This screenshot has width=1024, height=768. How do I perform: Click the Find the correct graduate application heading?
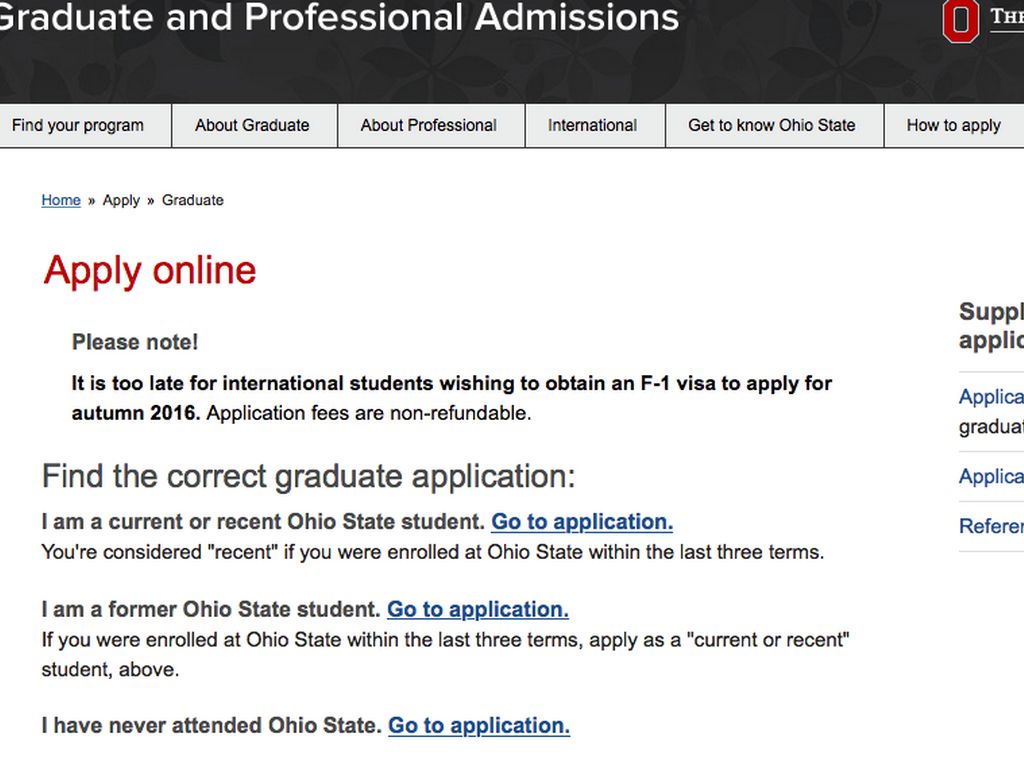pos(308,476)
